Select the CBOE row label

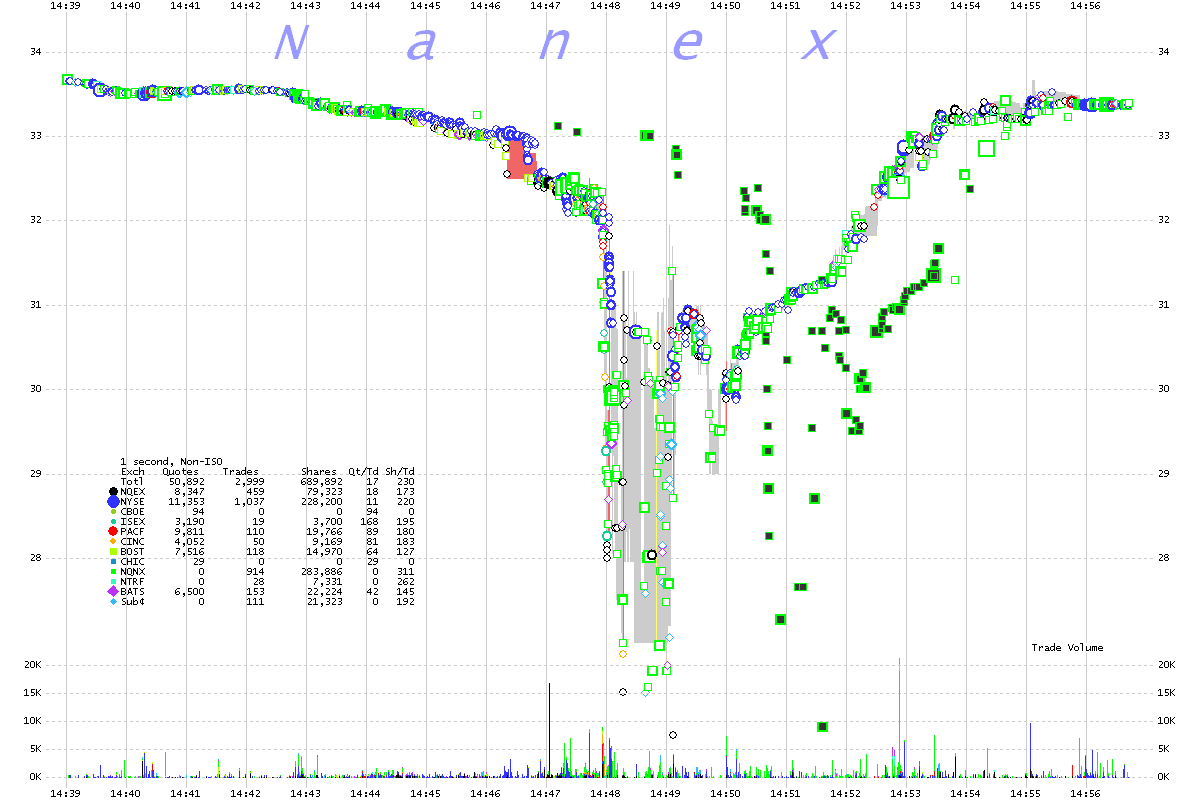coord(133,511)
